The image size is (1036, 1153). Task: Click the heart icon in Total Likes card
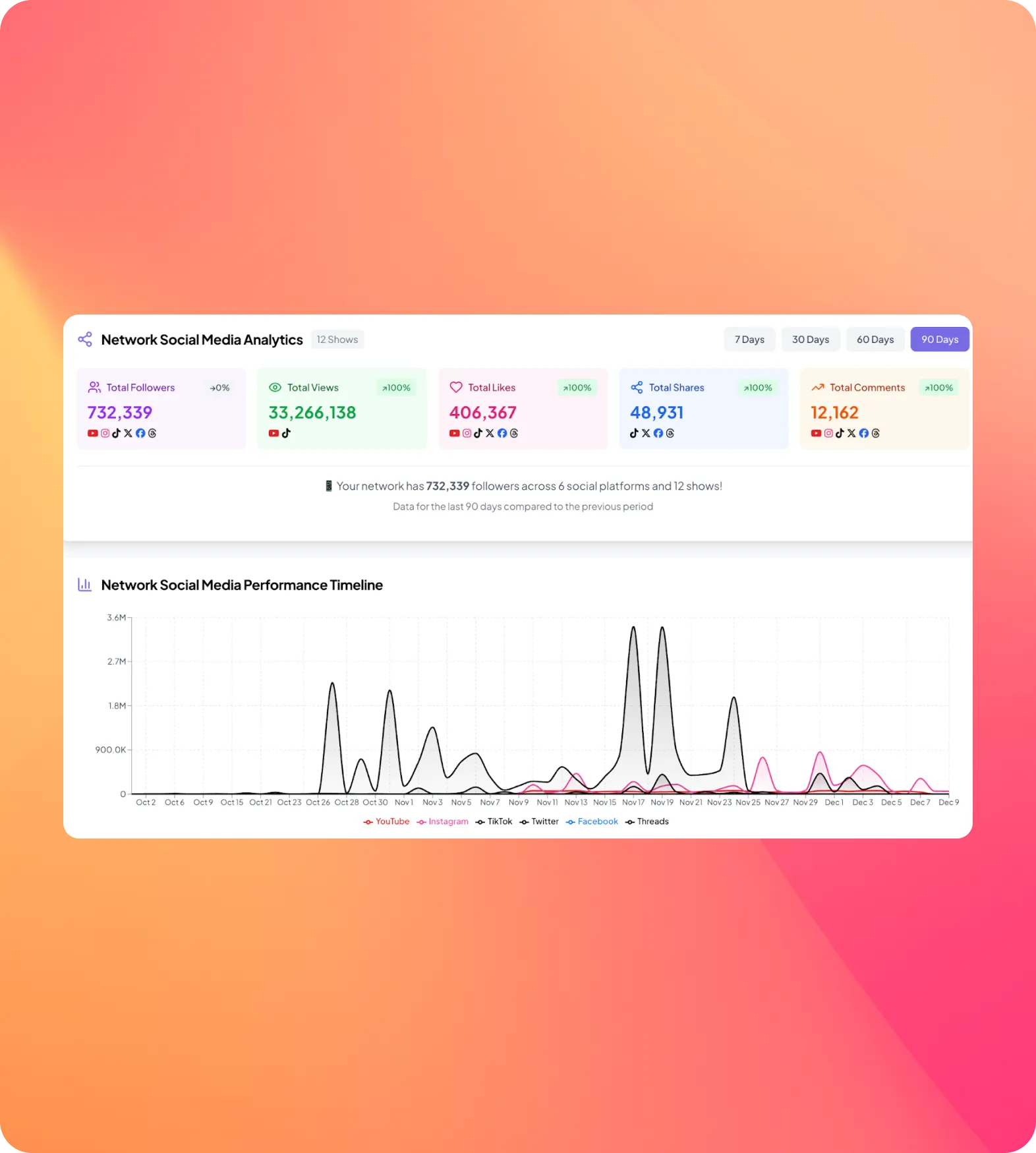point(456,388)
